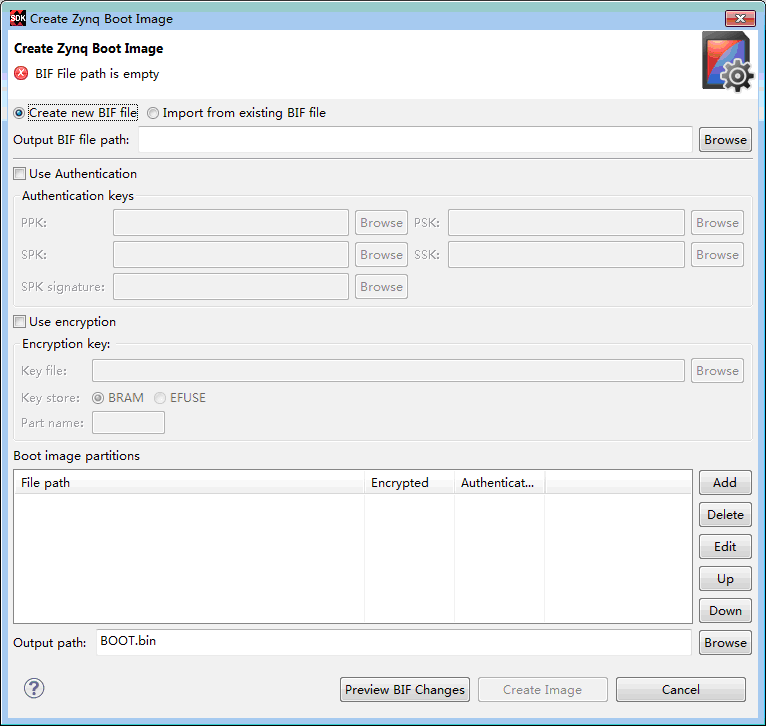The width and height of the screenshot is (766, 726).
Task: Browse for the BOOT.bin output path
Action: [x=725, y=643]
